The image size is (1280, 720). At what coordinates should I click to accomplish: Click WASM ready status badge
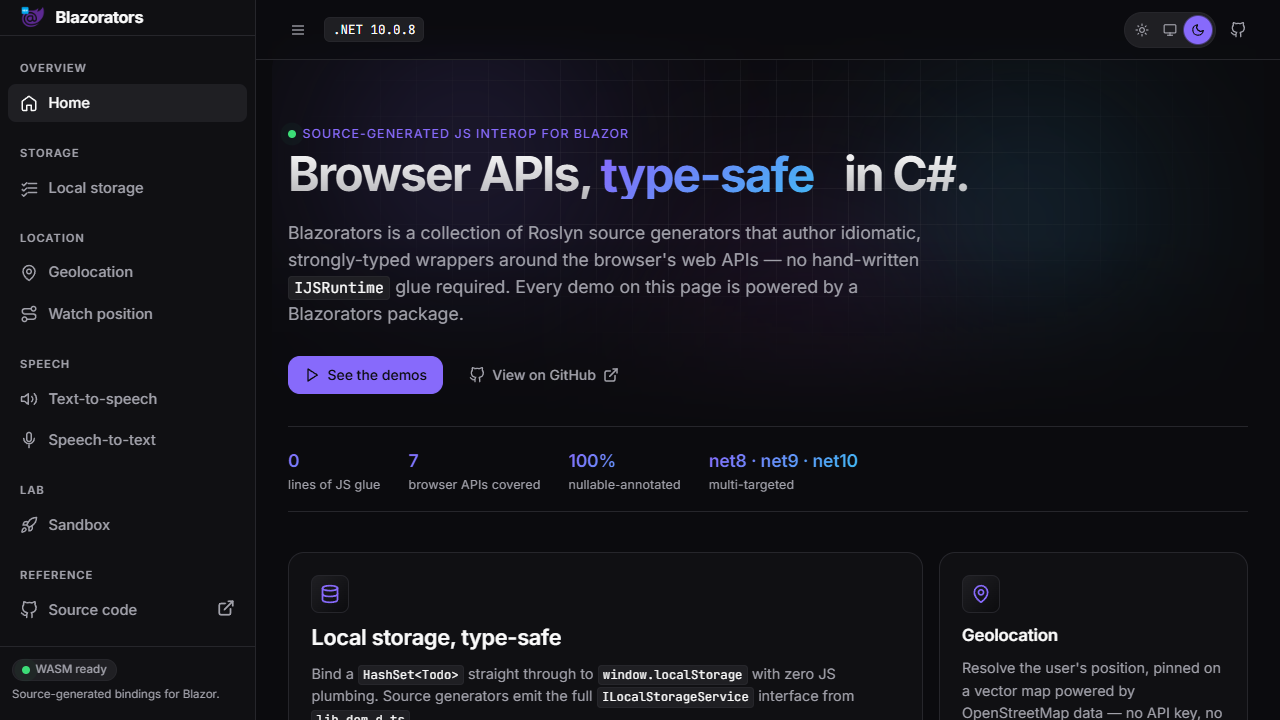click(65, 670)
